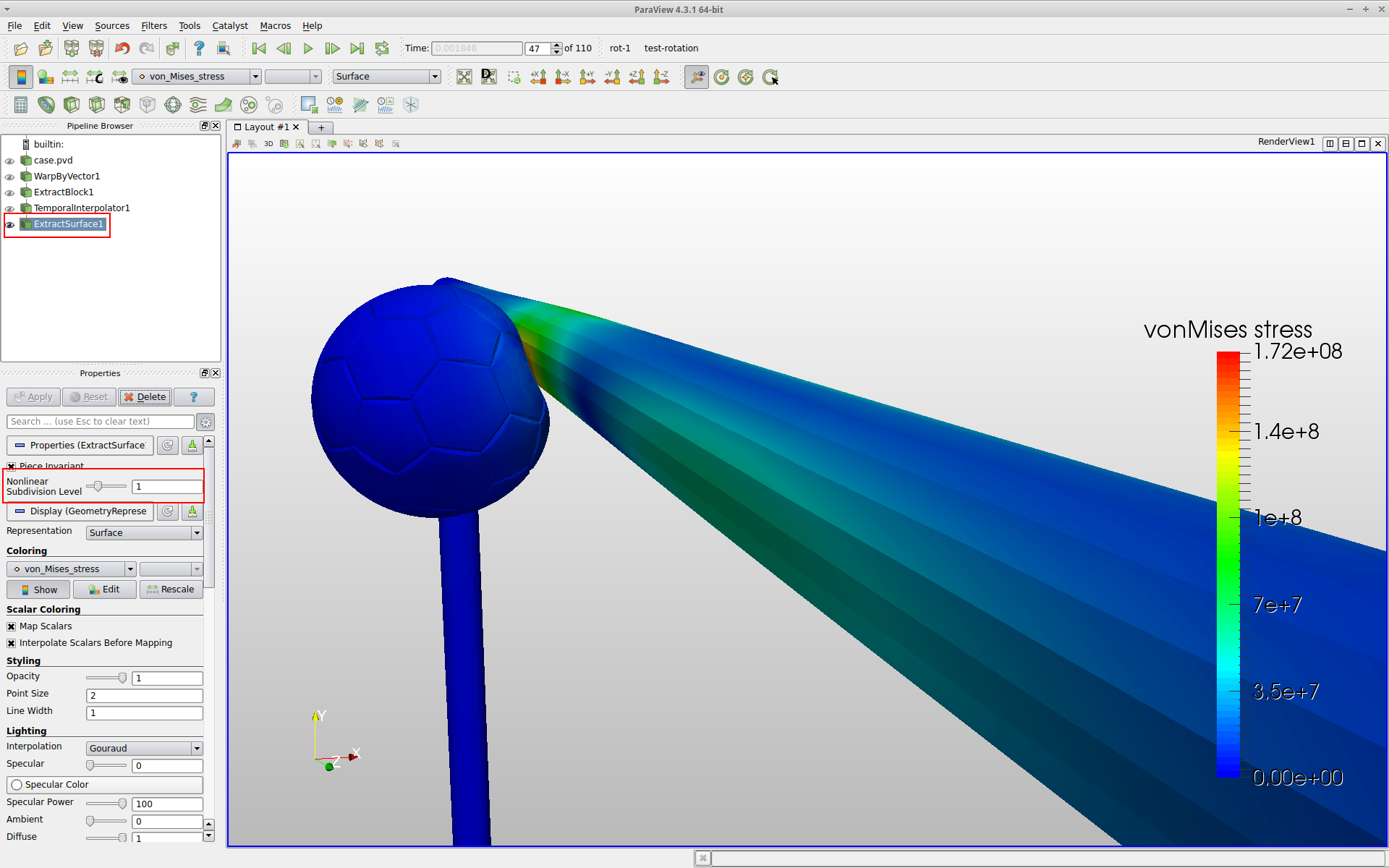Open the Interpolation dropdown showing Gouraud

[143, 748]
